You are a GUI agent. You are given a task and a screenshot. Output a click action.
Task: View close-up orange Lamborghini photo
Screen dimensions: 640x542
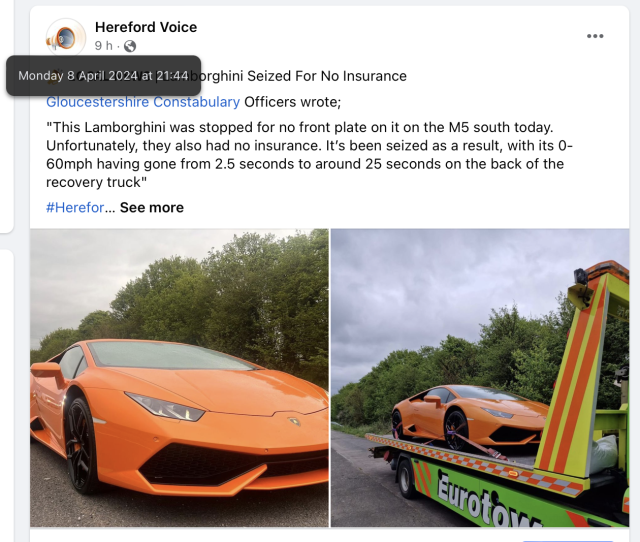tap(179, 378)
